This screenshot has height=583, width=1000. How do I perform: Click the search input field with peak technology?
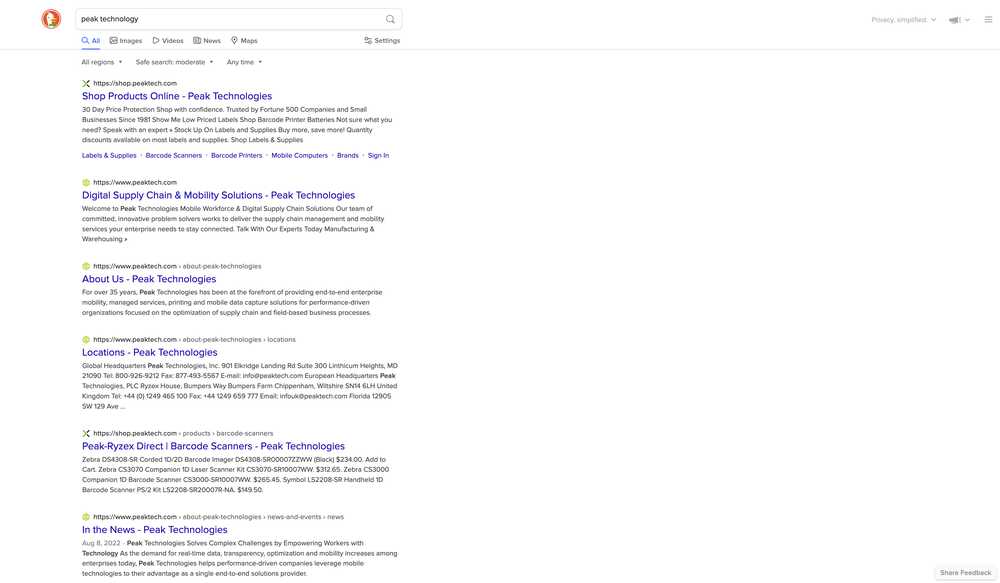(x=230, y=19)
